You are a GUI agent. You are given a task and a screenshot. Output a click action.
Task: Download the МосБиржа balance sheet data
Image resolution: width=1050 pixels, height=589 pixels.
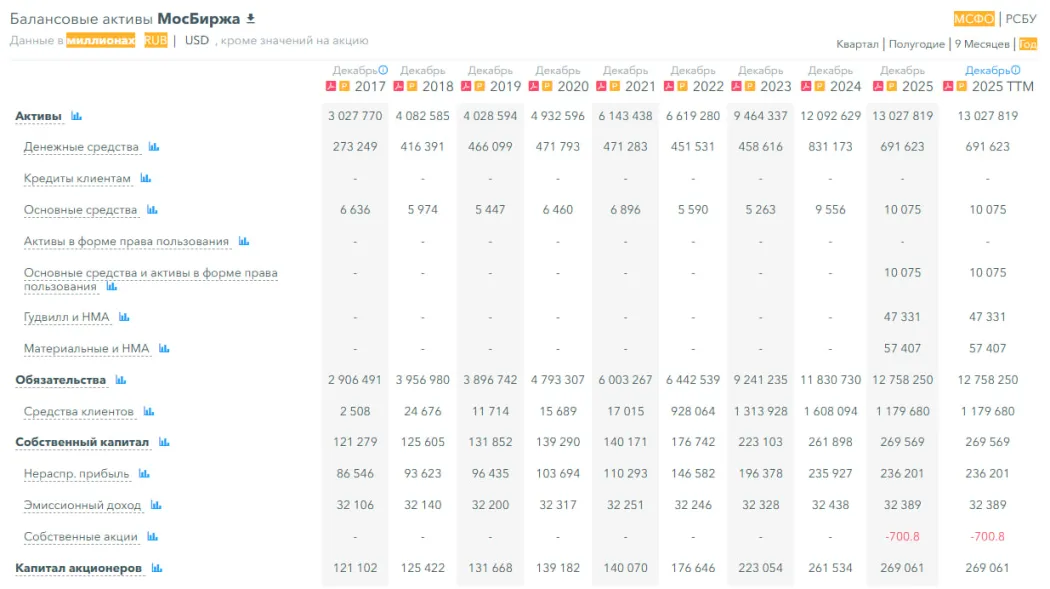(x=252, y=19)
